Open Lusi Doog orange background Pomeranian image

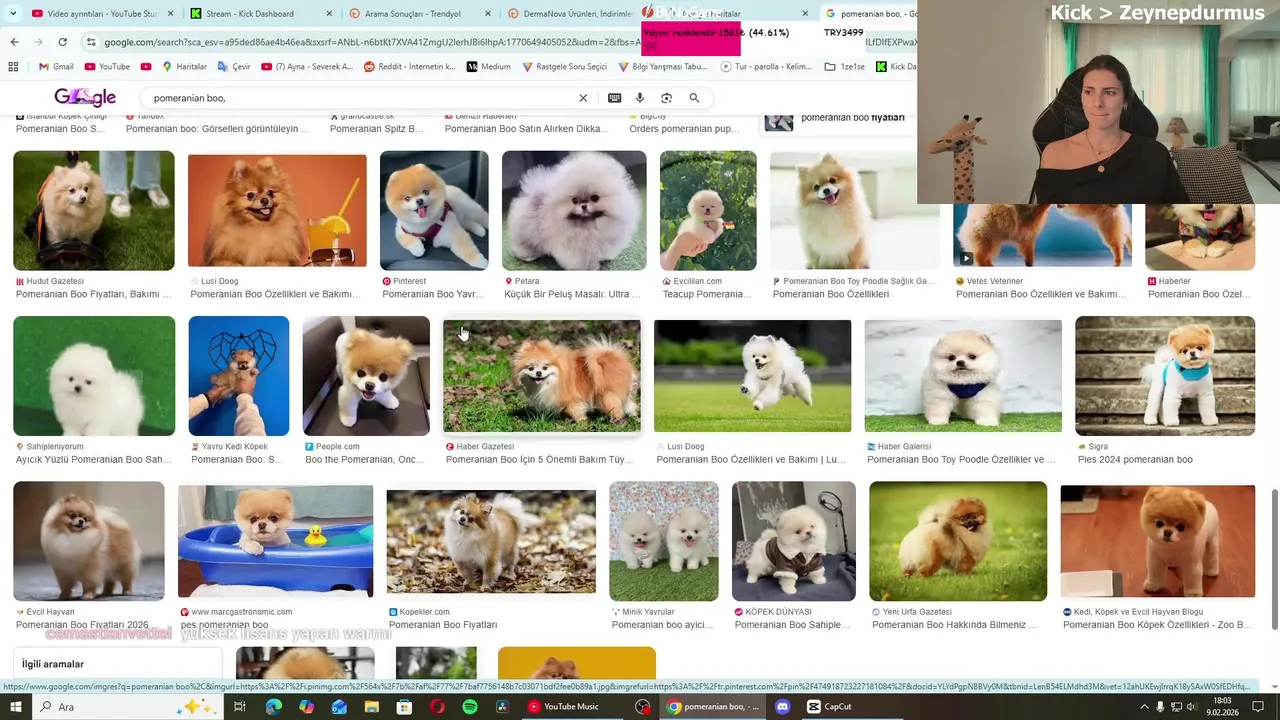(x=277, y=211)
